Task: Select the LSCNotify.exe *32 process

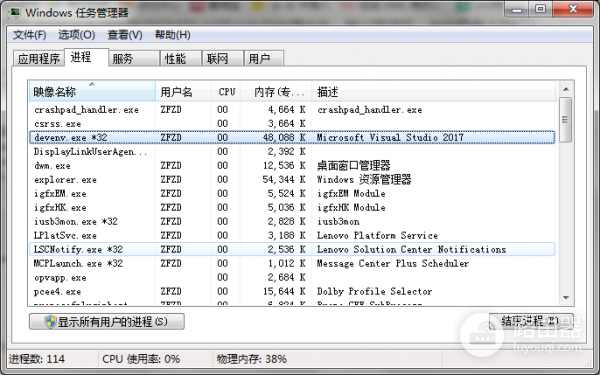Action: 292,249
